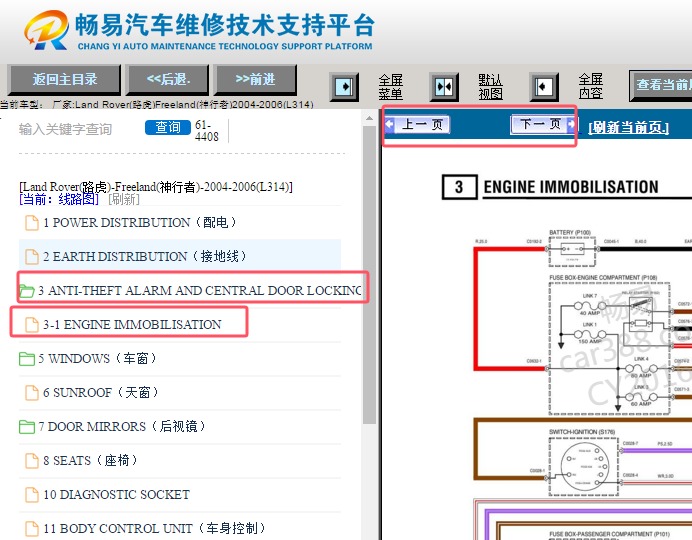Go forward with >>前进 button
The width and height of the screenshot is (692, 540).
coord(255,79)
